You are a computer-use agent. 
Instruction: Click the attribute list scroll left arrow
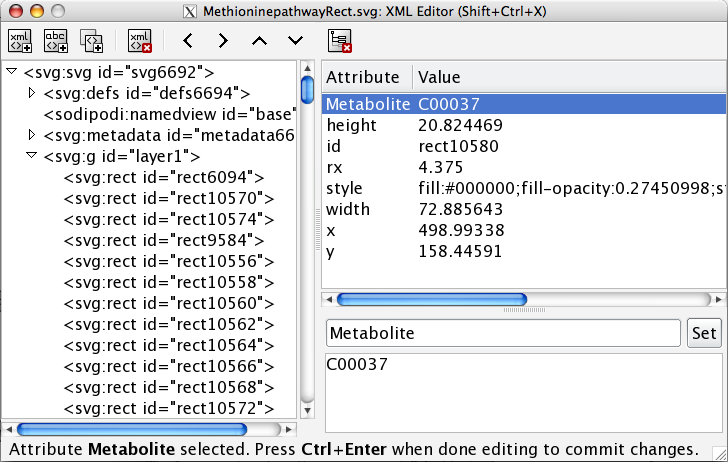click(x=329, y=299)
